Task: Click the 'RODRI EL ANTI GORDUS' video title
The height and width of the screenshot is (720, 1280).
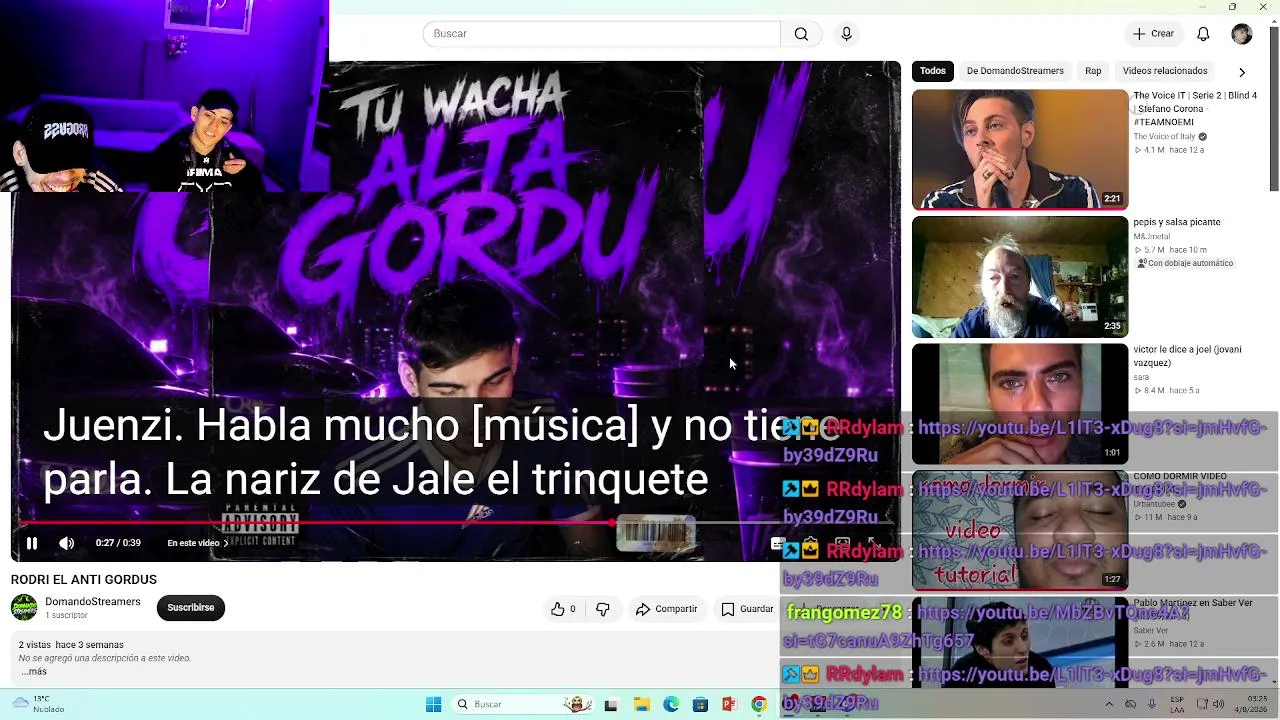Action: [x=84, y=580]
